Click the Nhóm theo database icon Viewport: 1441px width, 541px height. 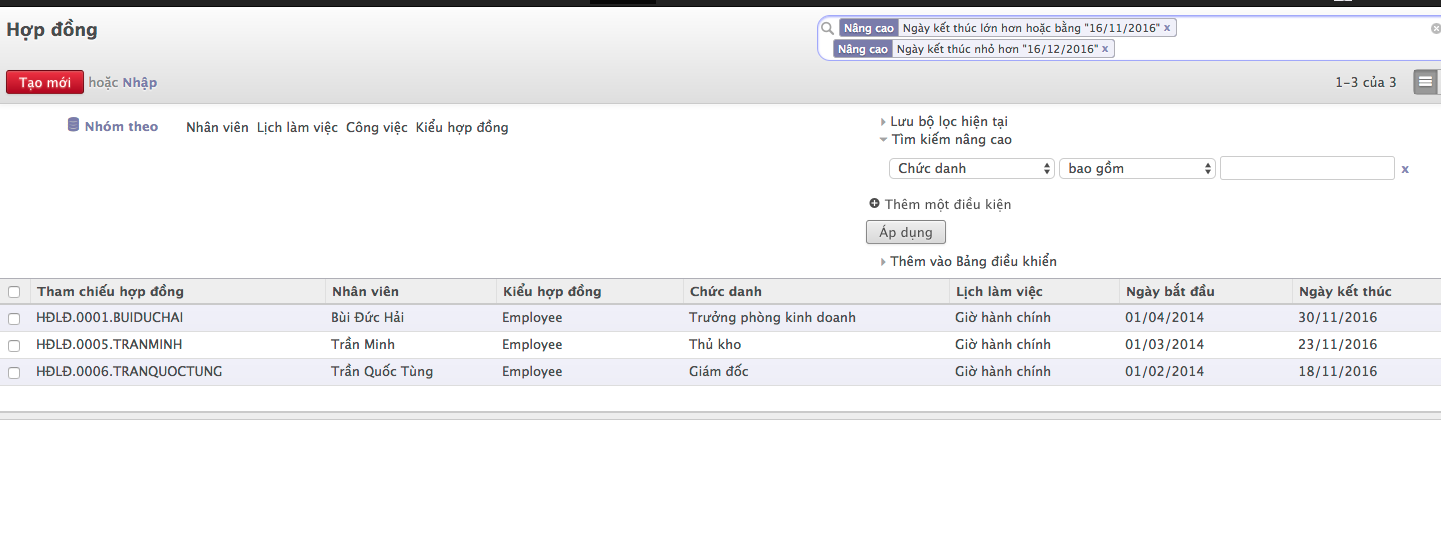coord(73,126)
